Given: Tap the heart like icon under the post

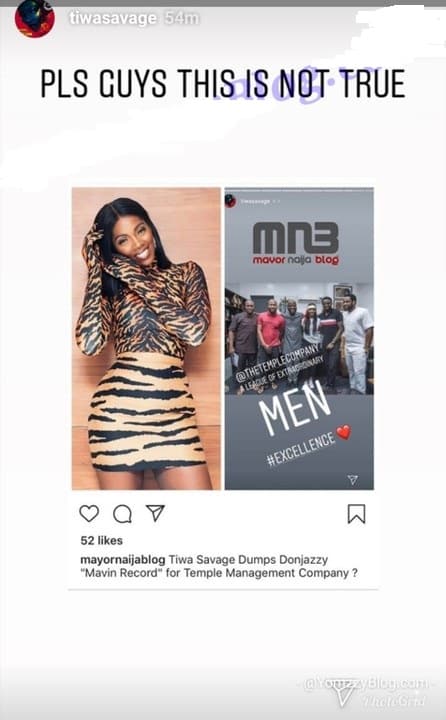Looking at the screenshot, I should pyautogui.click(x=89, y=513).
